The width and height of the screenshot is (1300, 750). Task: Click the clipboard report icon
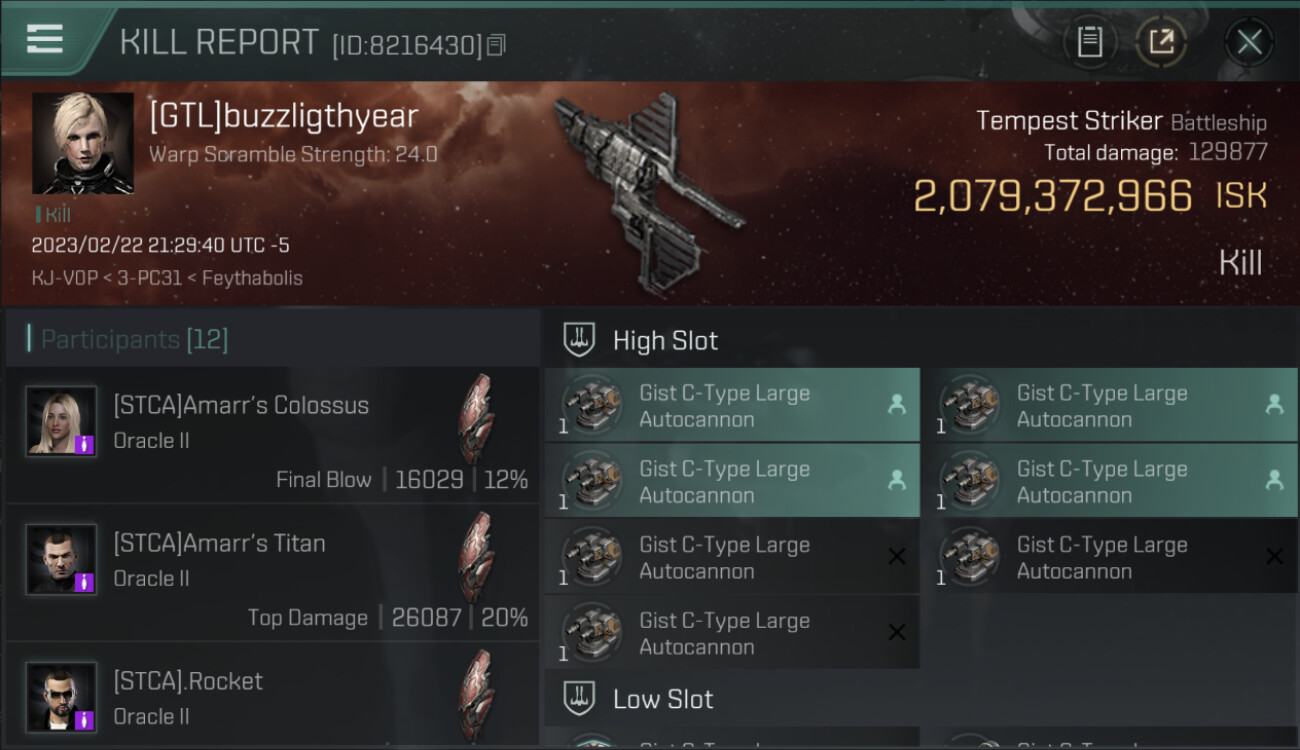click(1089, 41)
